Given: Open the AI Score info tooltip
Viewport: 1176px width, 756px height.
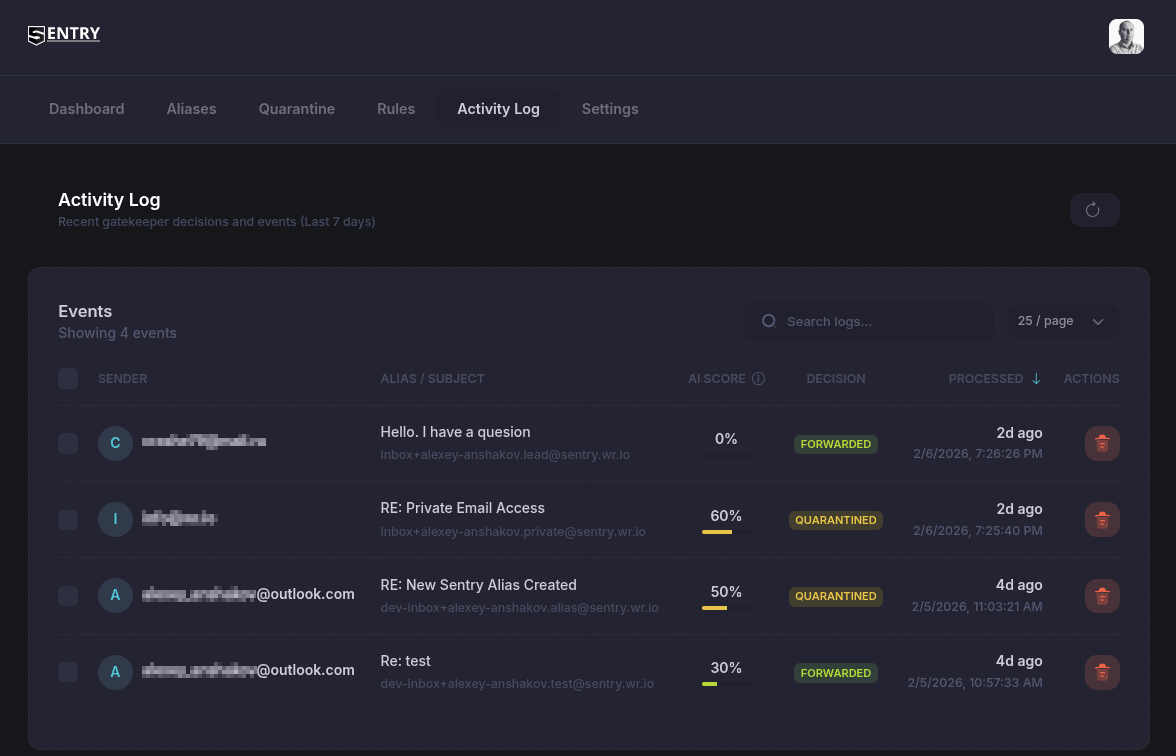Looking at the screenshot, I should pos(758,378).
